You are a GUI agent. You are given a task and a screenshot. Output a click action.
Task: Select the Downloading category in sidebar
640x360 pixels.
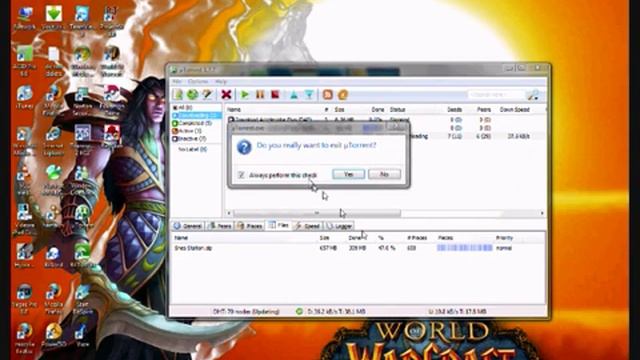(x=197, y=116)
